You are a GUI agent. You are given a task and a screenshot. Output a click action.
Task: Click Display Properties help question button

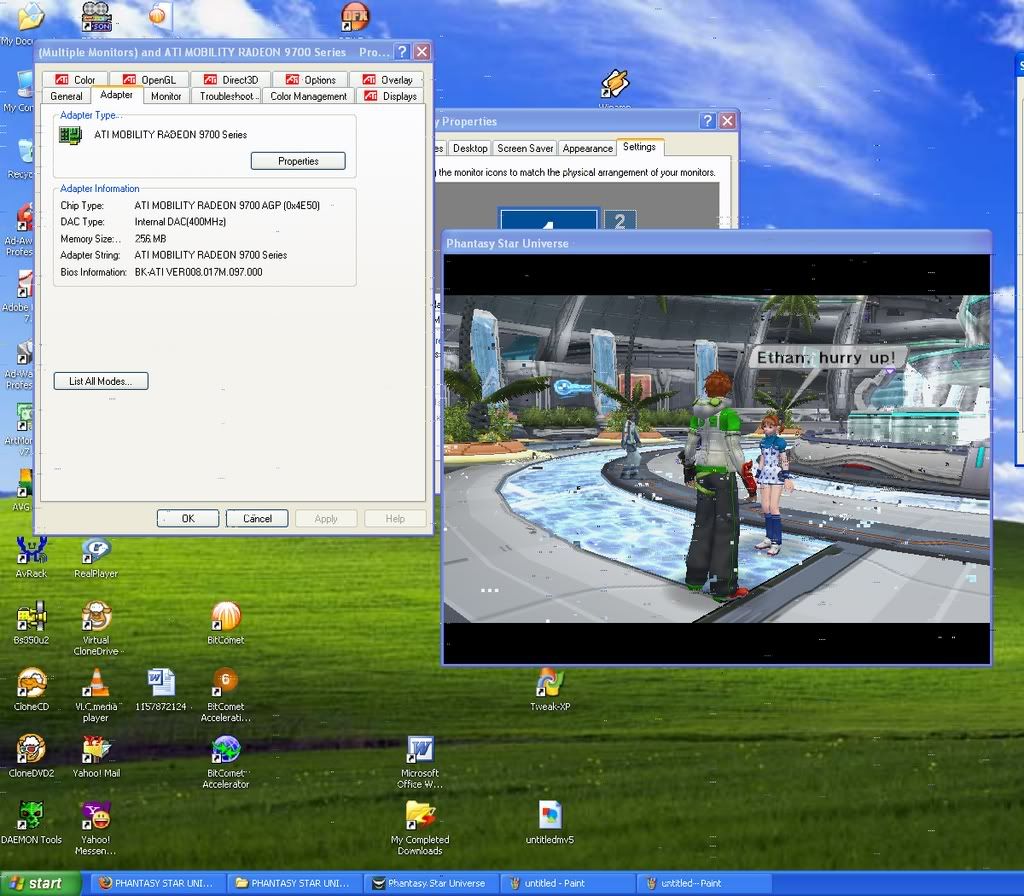pyautogui.click(x=707, y=121)
